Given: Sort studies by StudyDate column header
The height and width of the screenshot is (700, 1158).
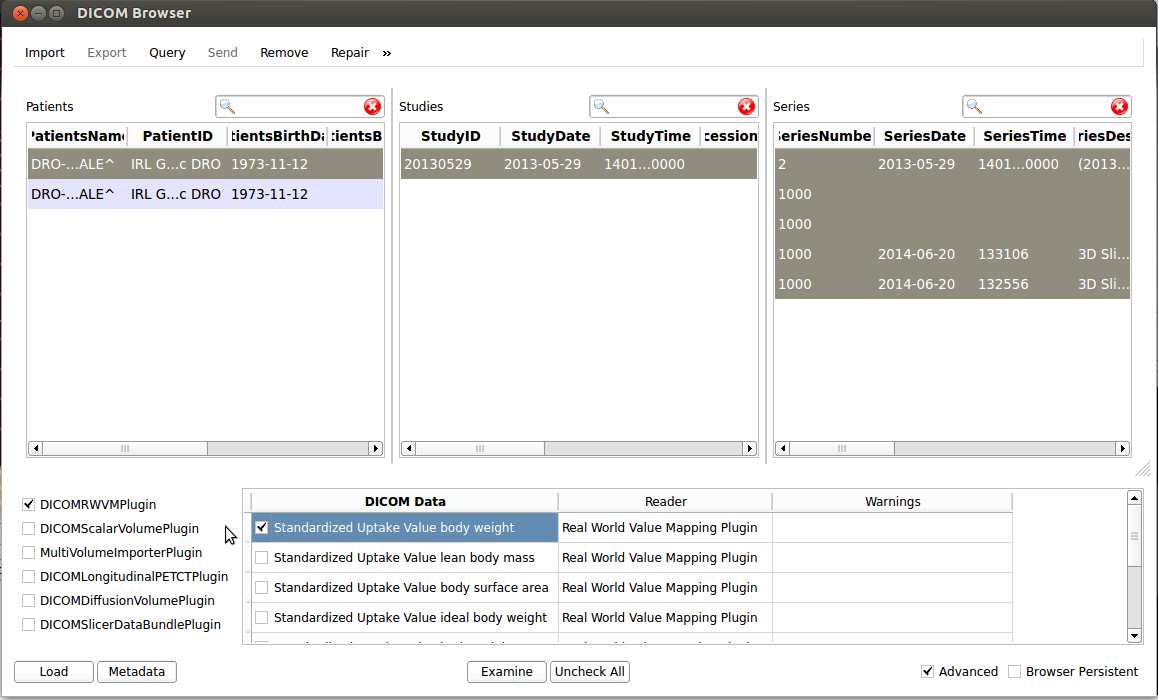Looking at the screenshot, I should pyautogui.click(x=550, y=136).
